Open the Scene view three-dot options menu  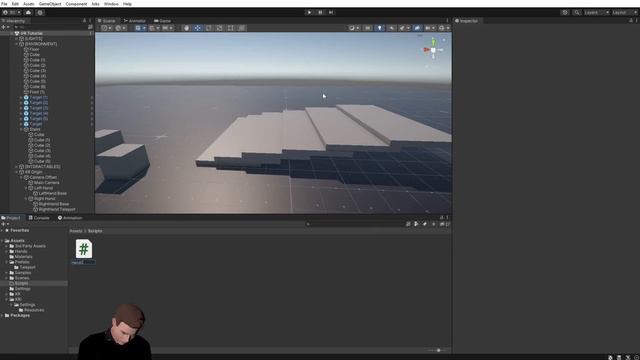(x=447, y=20)
